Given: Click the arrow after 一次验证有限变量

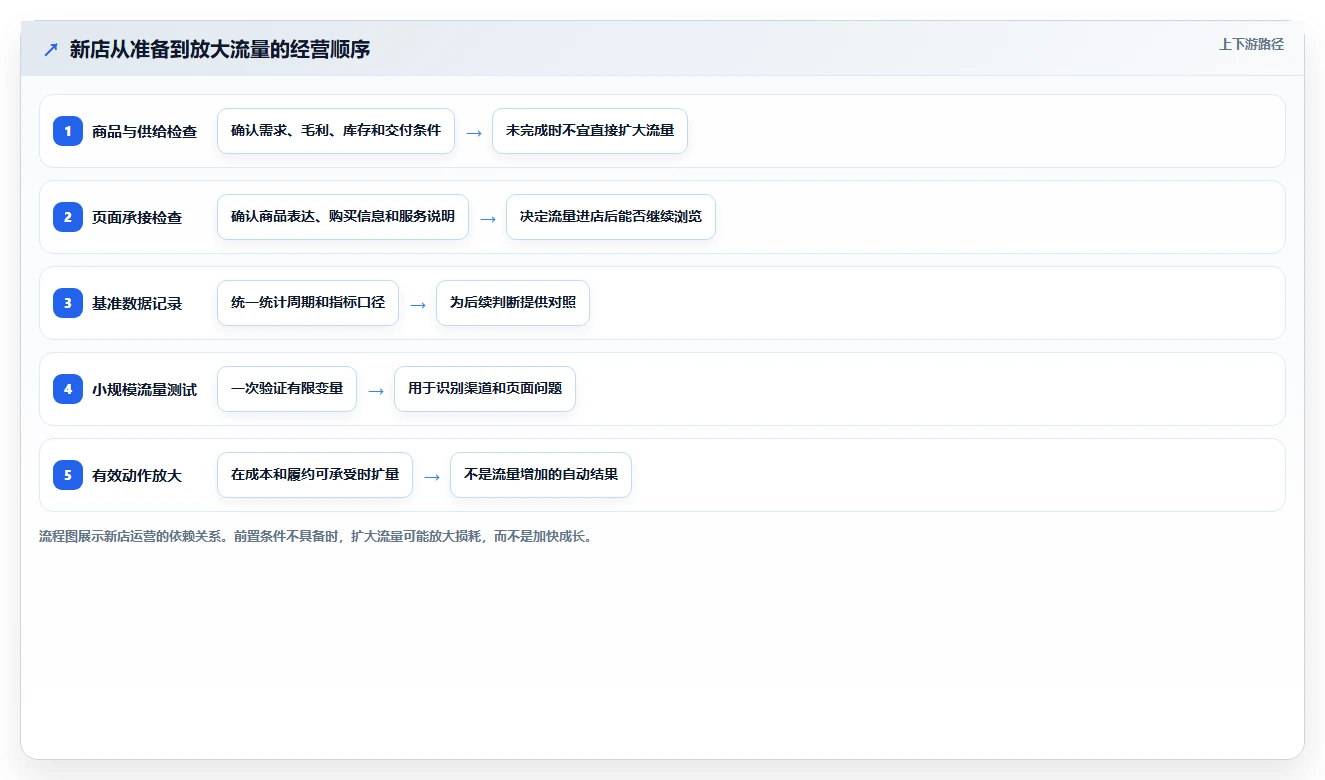Looking at the screenshot, I should tap(376, 391).
